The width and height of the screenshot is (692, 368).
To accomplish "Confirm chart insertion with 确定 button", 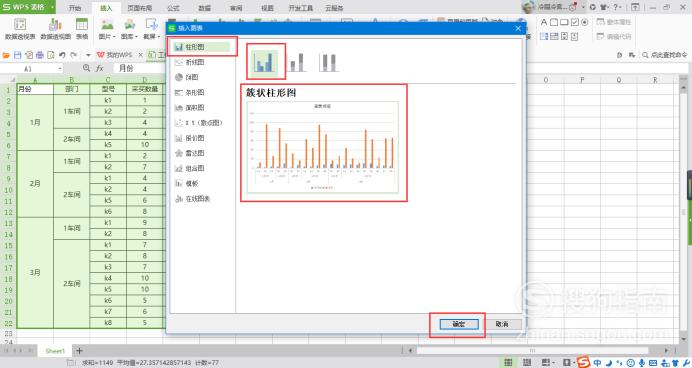I will (459, 324).
